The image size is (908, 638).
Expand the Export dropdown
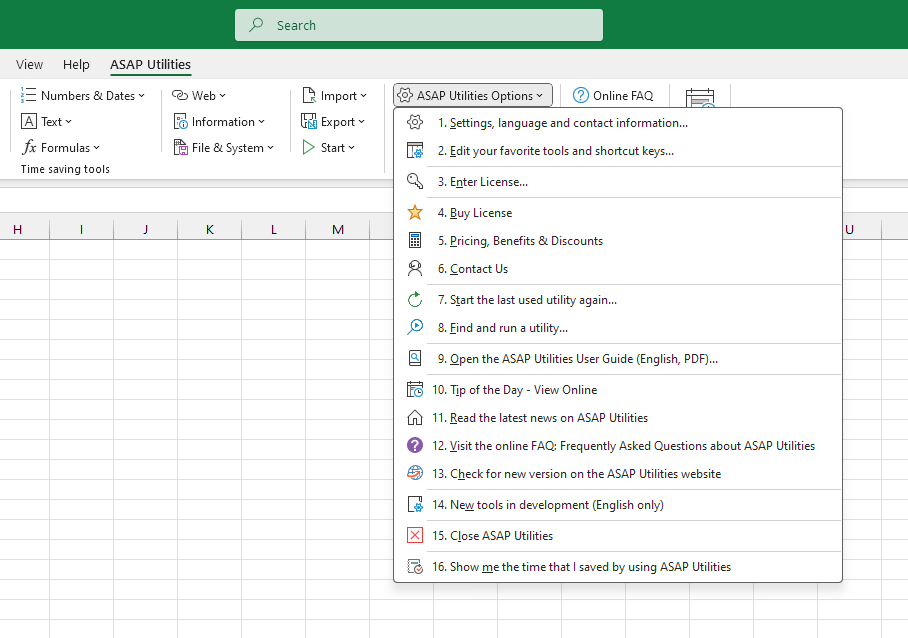(x=333, y=122)
